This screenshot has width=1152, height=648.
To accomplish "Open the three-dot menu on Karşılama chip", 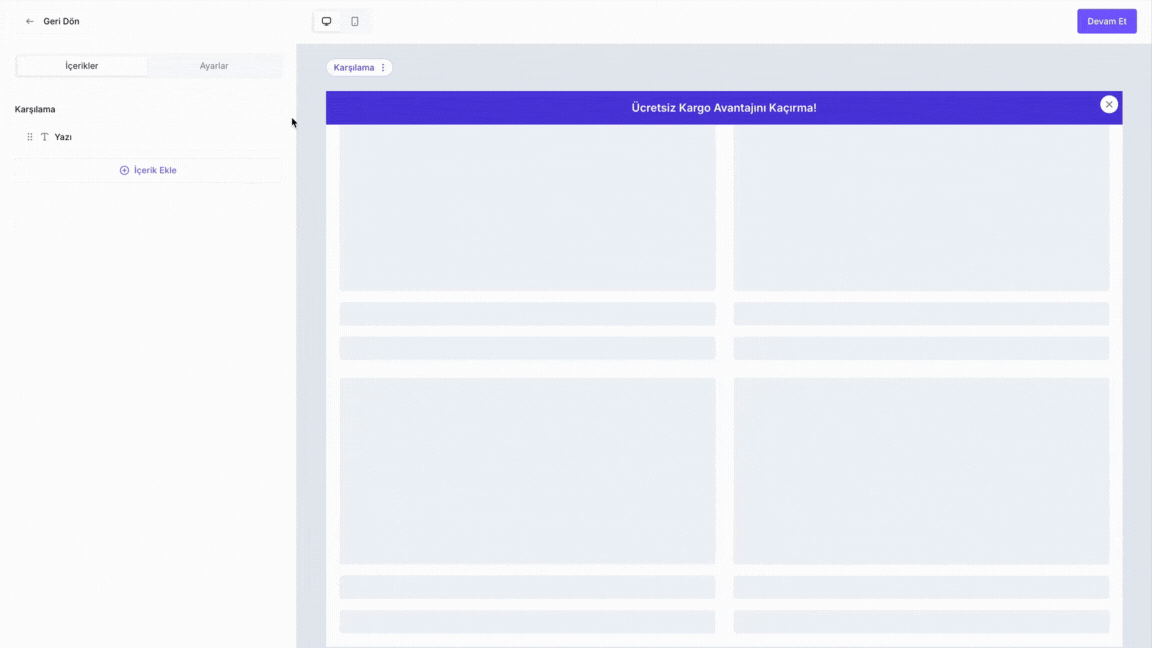I will point(383,68).
